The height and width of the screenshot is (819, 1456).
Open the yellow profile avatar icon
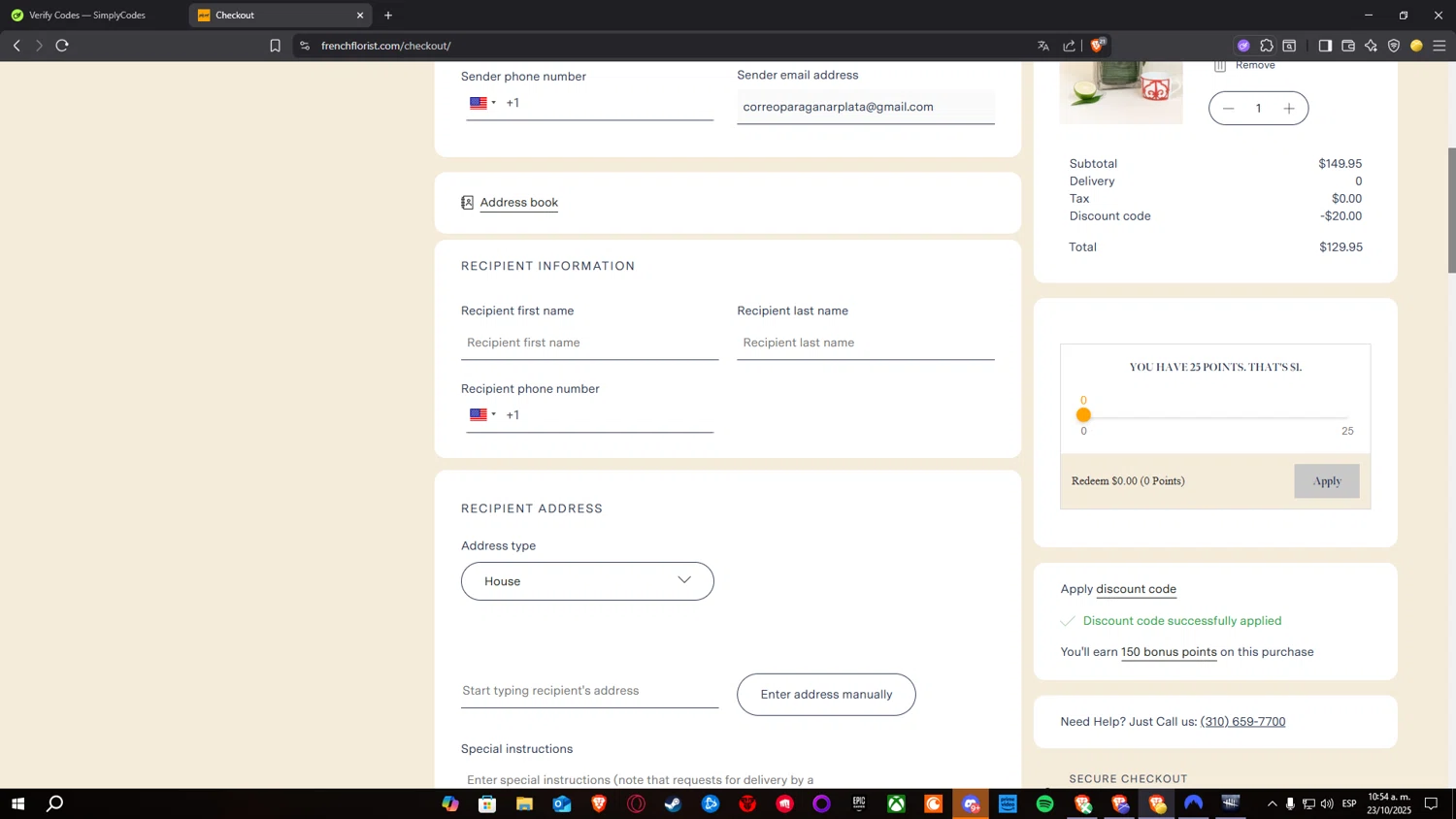tap(1416, 46)
